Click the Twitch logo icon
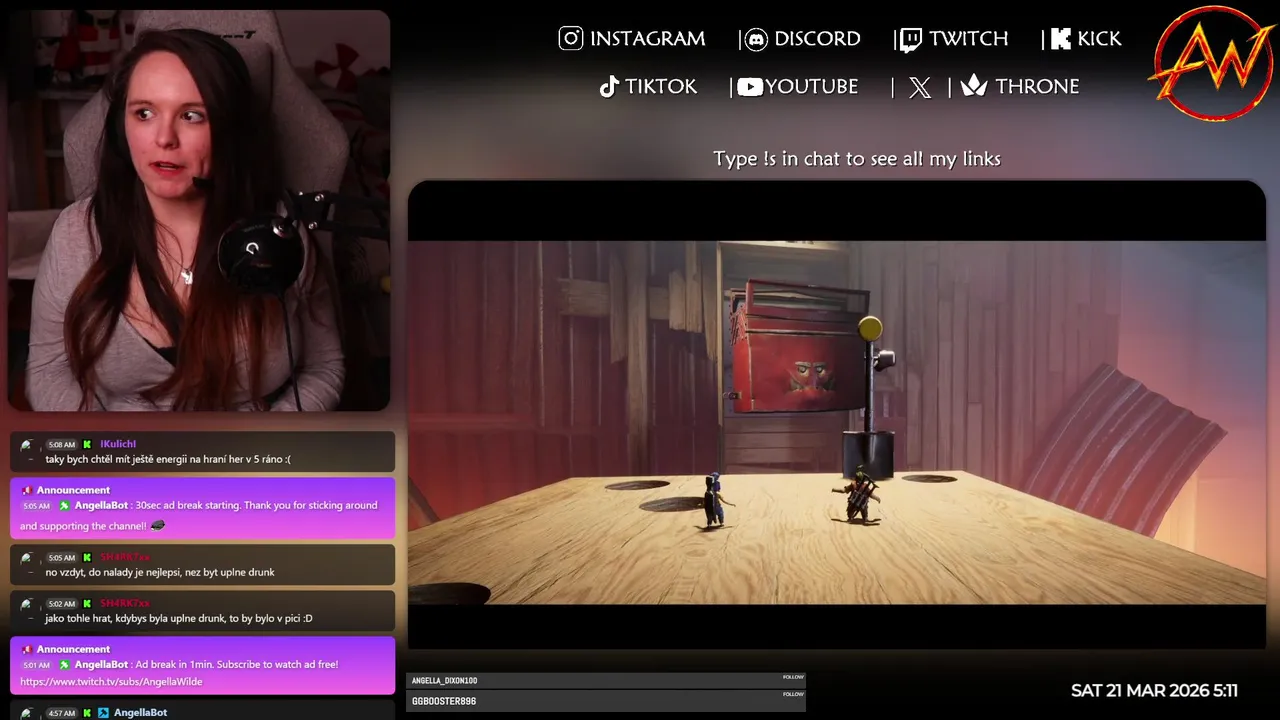 910,40
